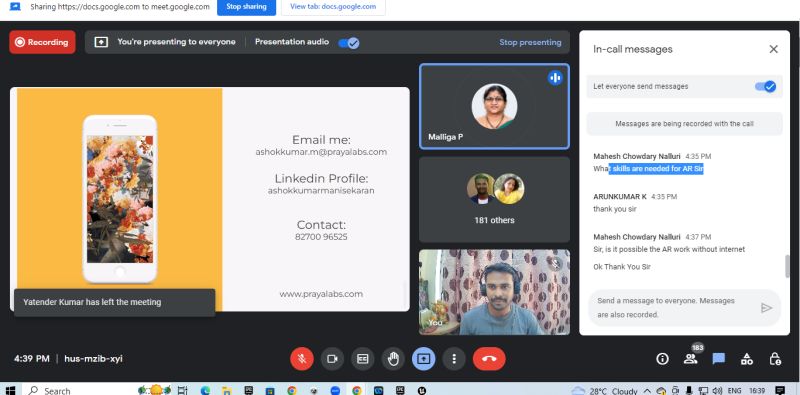The height and width of the screenshot is (395, 800).
Task: Leave call with red hang-up button
Action: click(489, 359)
